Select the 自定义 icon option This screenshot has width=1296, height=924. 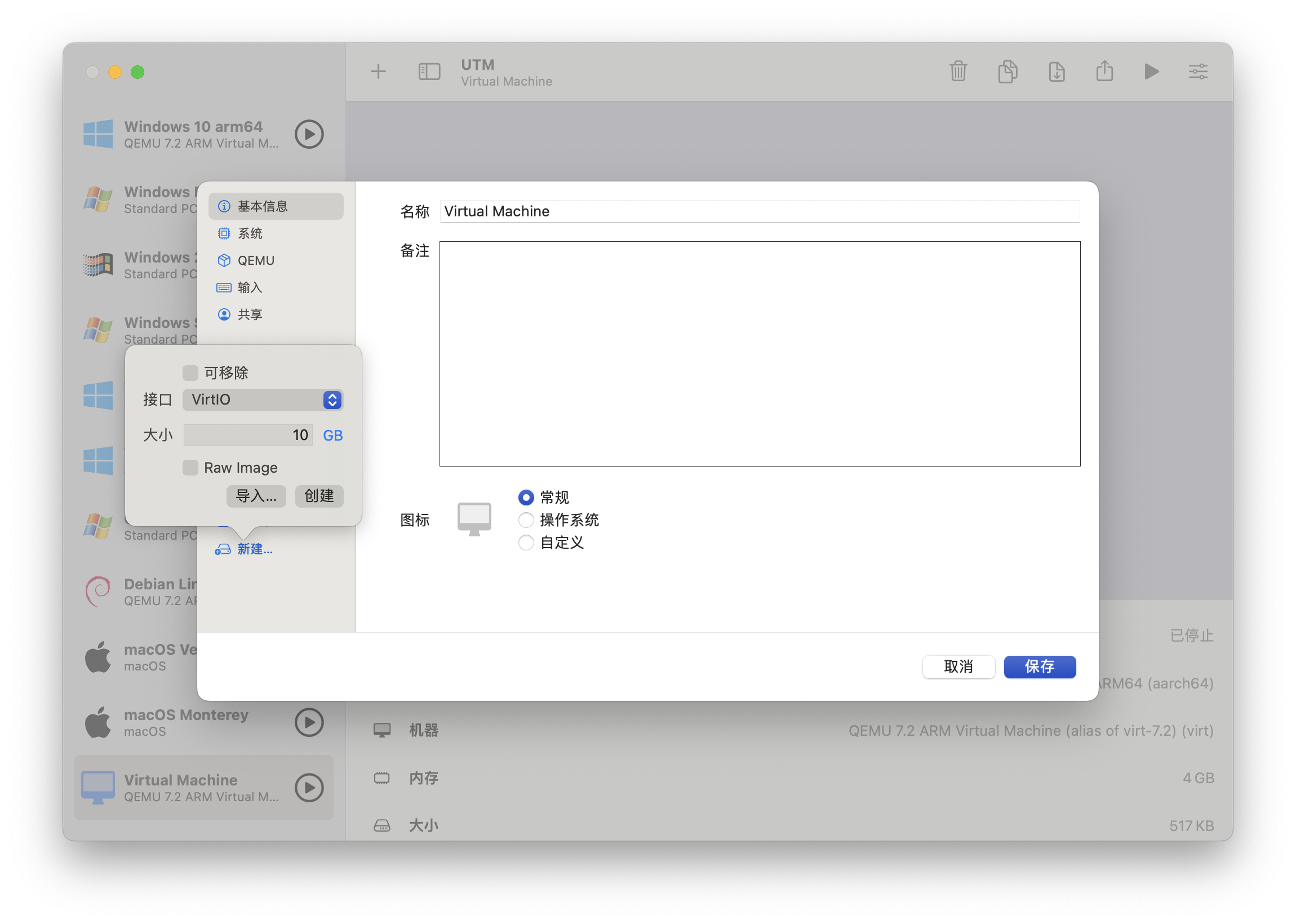526,543
